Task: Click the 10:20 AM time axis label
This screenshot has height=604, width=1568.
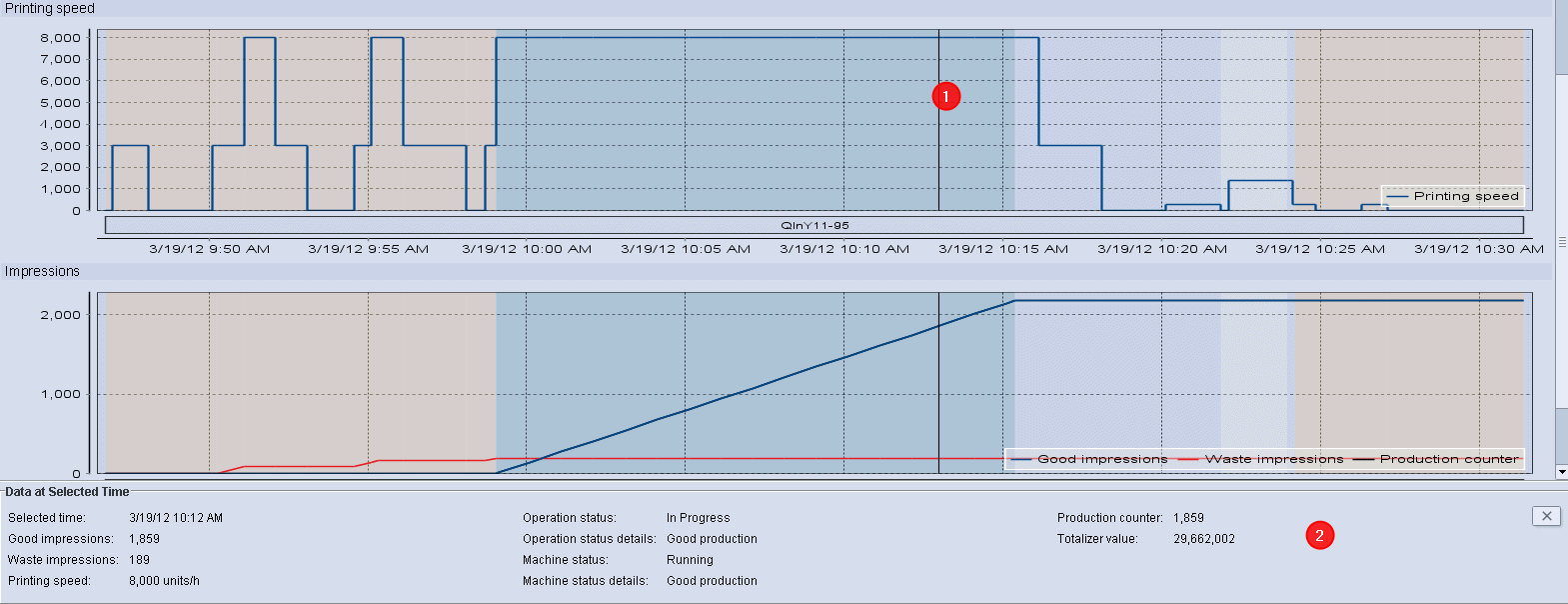Action: pos(1162,249)
